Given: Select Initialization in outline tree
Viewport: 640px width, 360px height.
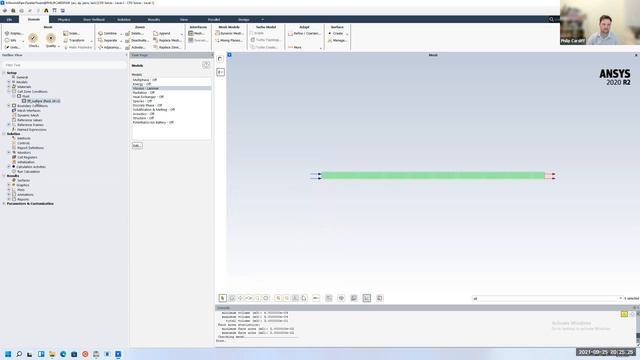Looking at the screenshot, I should (26, 162).
